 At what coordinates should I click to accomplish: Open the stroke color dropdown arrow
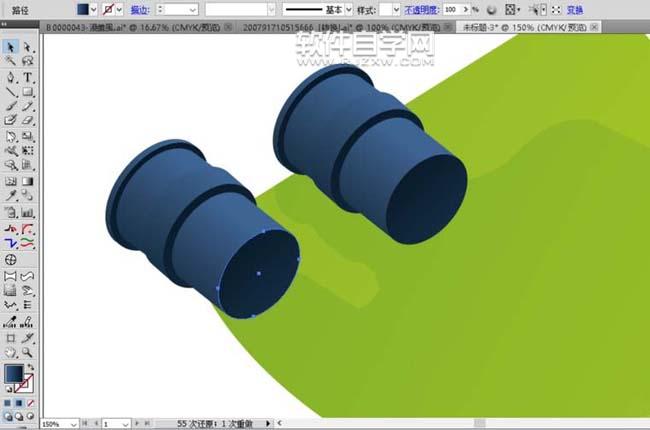pos(119,9)
